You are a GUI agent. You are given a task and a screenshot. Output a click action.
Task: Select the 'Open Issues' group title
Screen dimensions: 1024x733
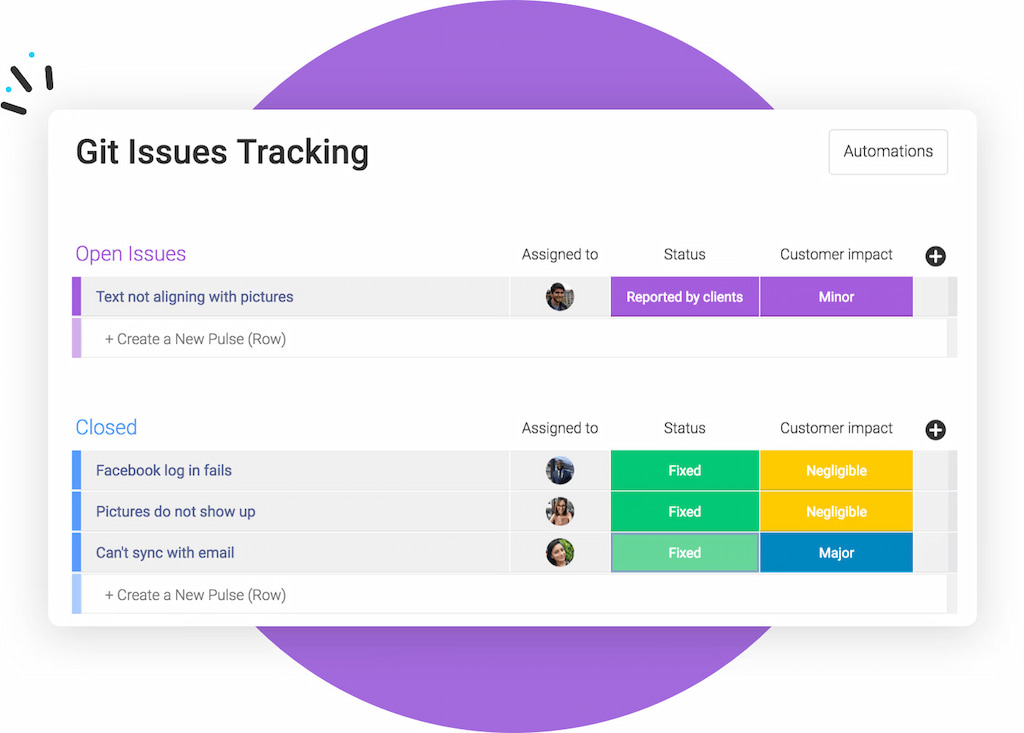pyautogui.click(x=130, y=254)
